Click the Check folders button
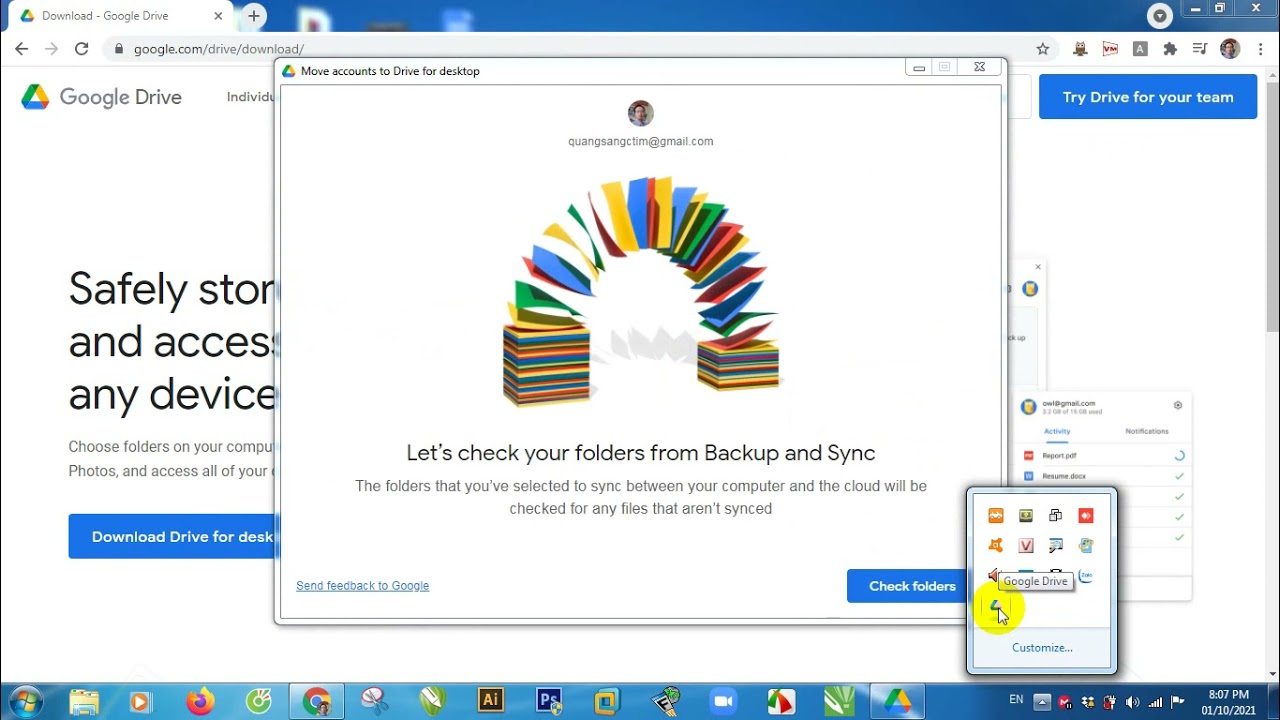The image size is (1280, 720). click(912, 586)
